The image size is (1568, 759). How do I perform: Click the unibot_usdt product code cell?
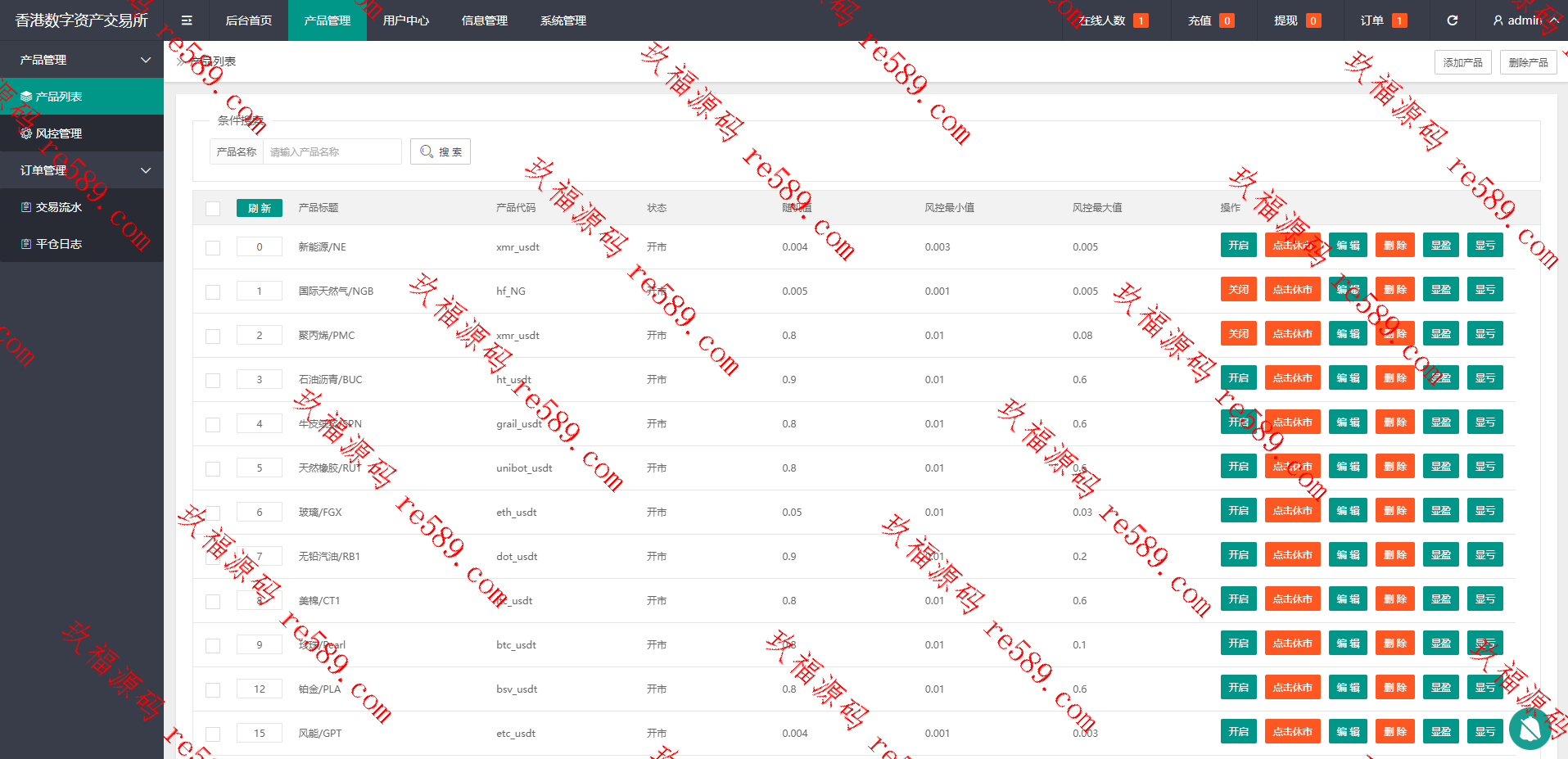tap(524, 468)
